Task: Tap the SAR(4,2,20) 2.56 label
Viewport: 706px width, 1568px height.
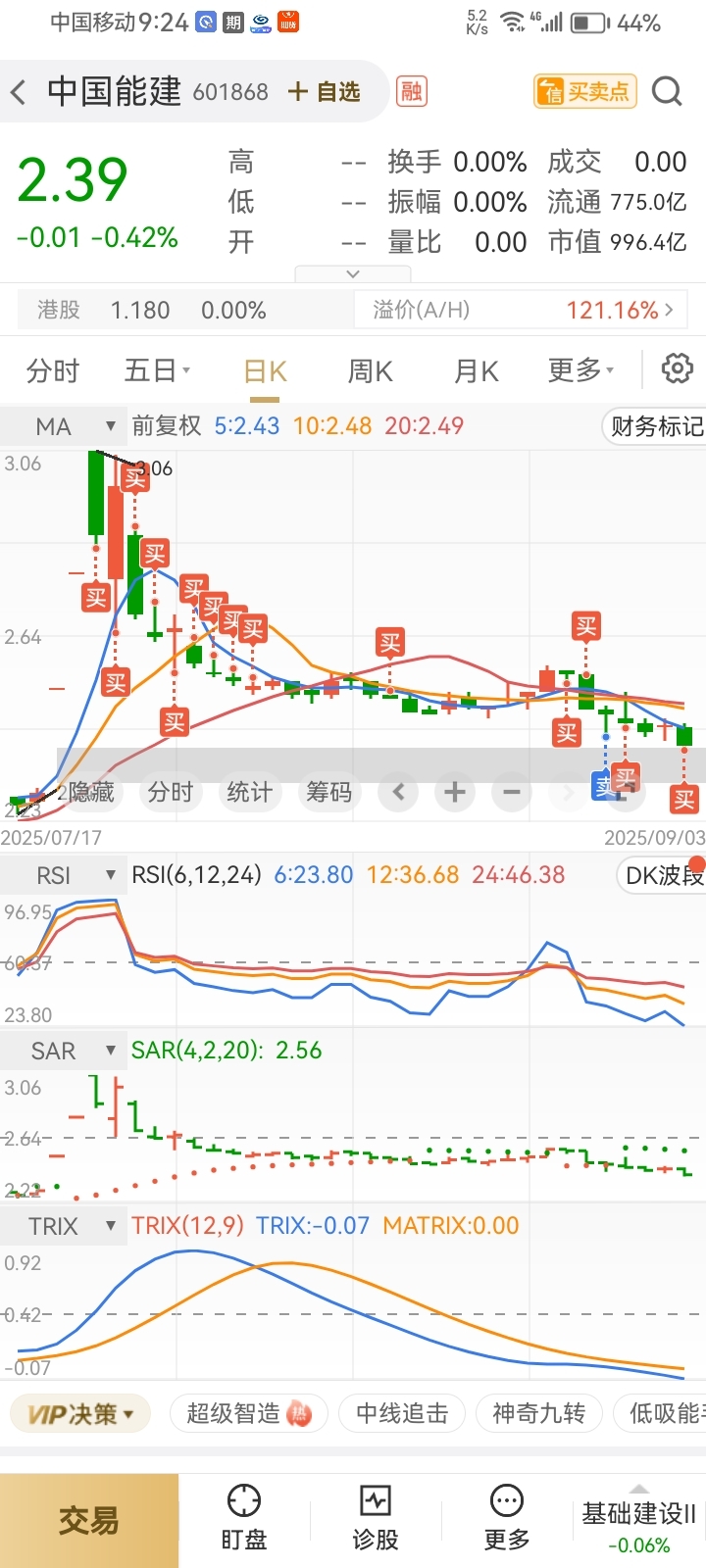Action: click(227, 1050)
